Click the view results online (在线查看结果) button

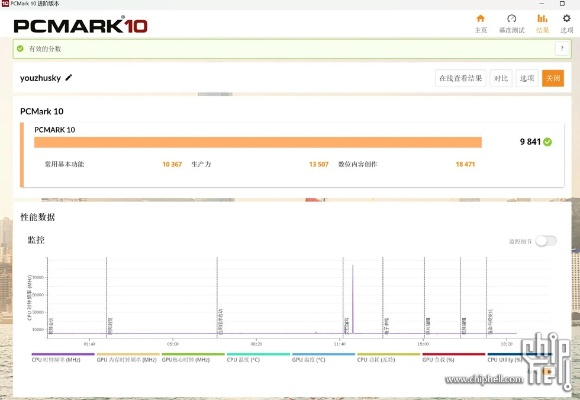[x=461, y=78]
